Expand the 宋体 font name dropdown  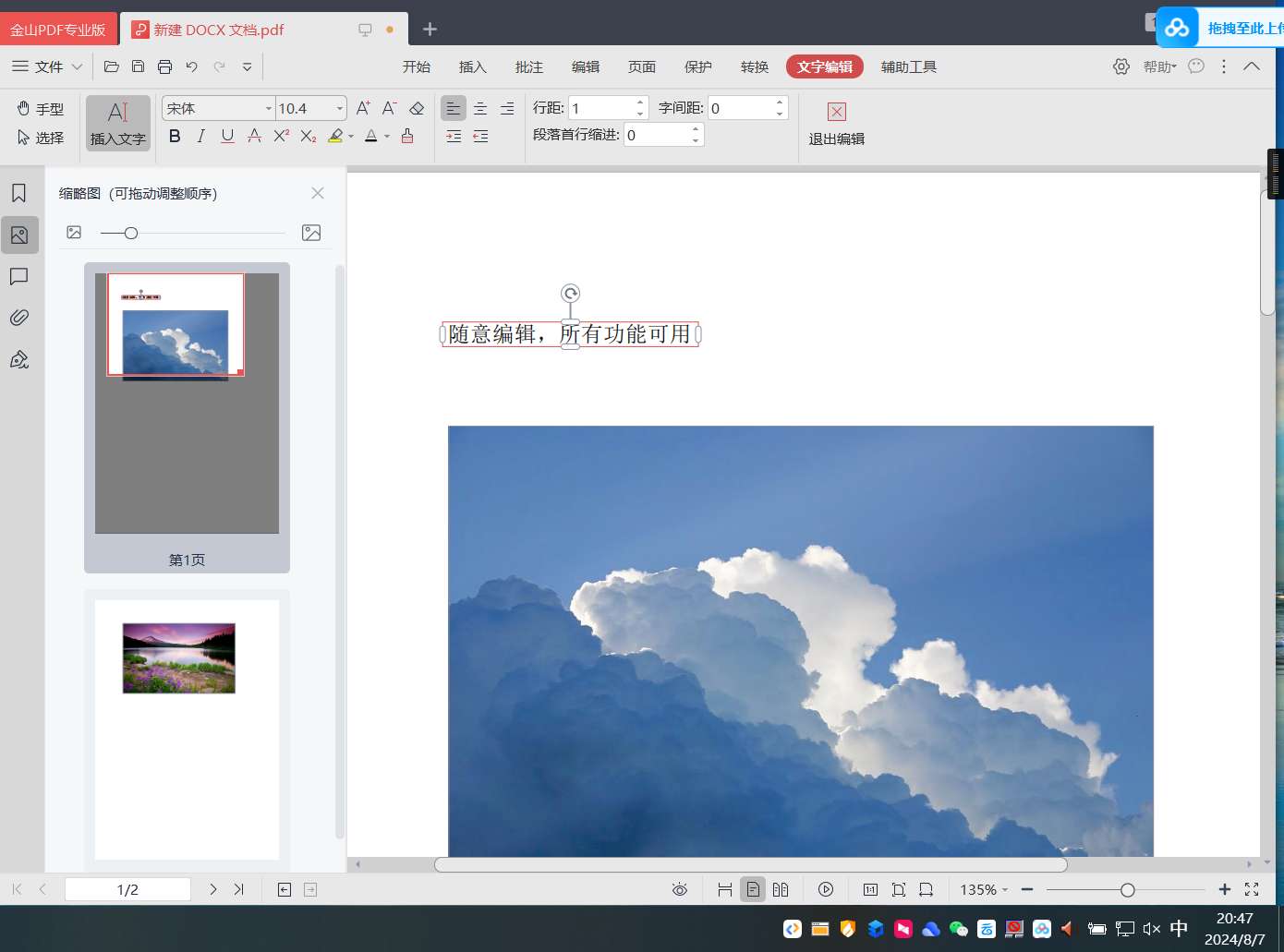[268, 109]
